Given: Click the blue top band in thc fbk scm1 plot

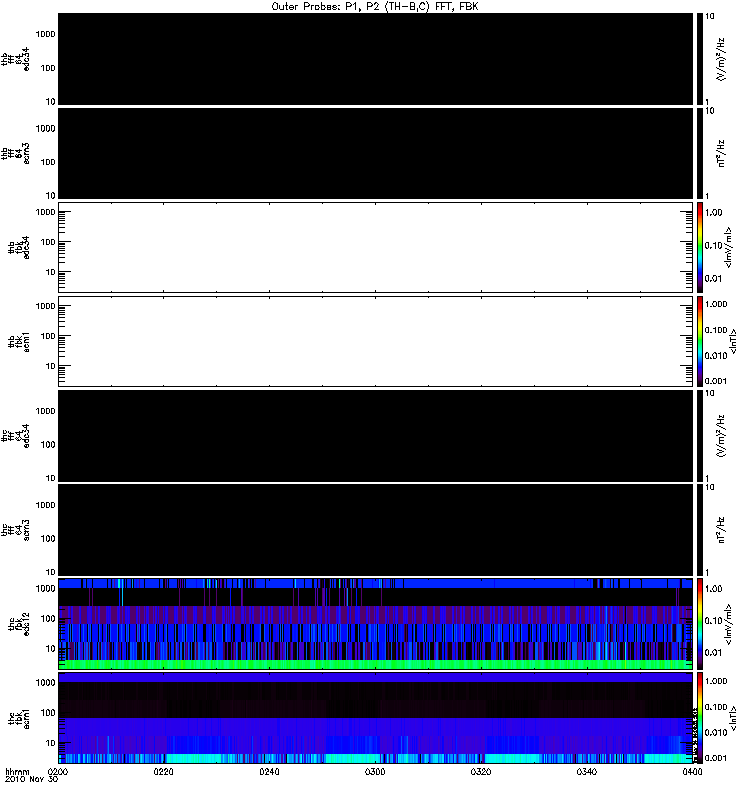Looking at the screenshot, I should [x=375, y=678].
